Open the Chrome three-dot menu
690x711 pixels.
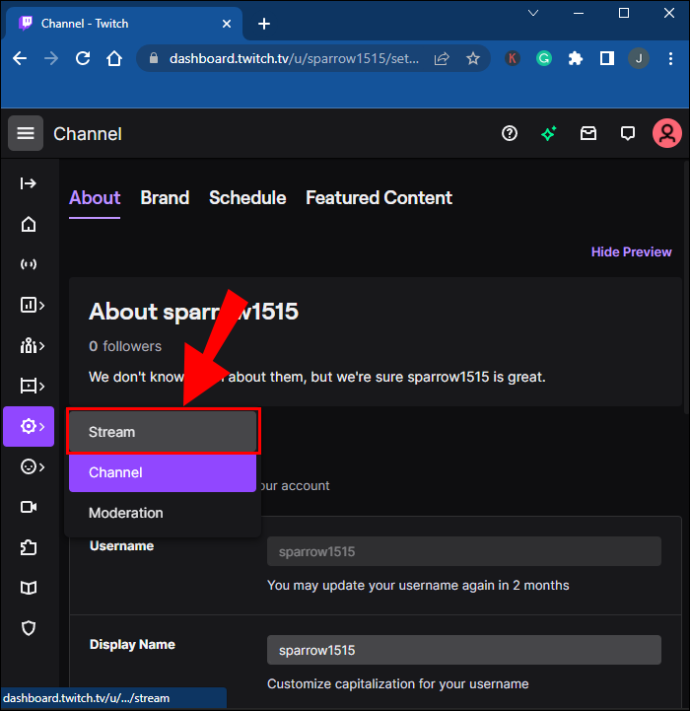(x=671, y=58)
